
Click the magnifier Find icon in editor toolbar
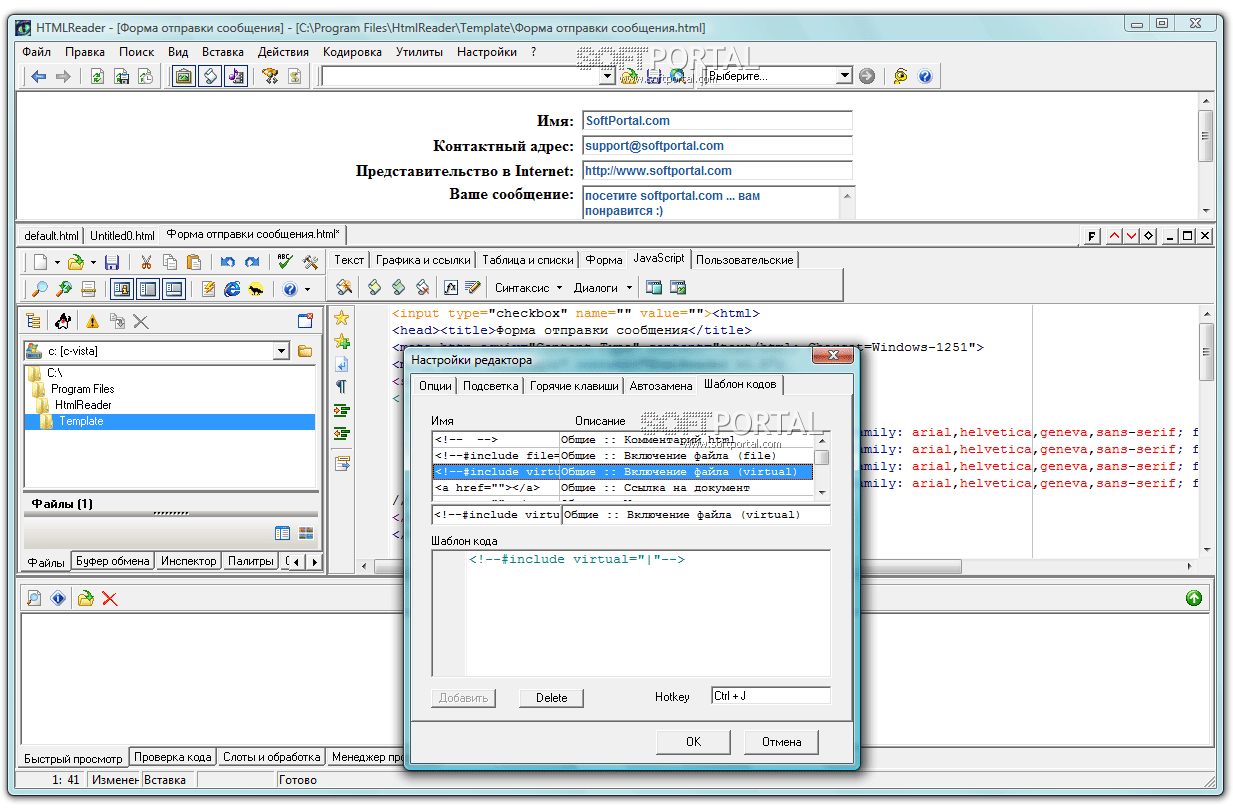pos(40,289)
